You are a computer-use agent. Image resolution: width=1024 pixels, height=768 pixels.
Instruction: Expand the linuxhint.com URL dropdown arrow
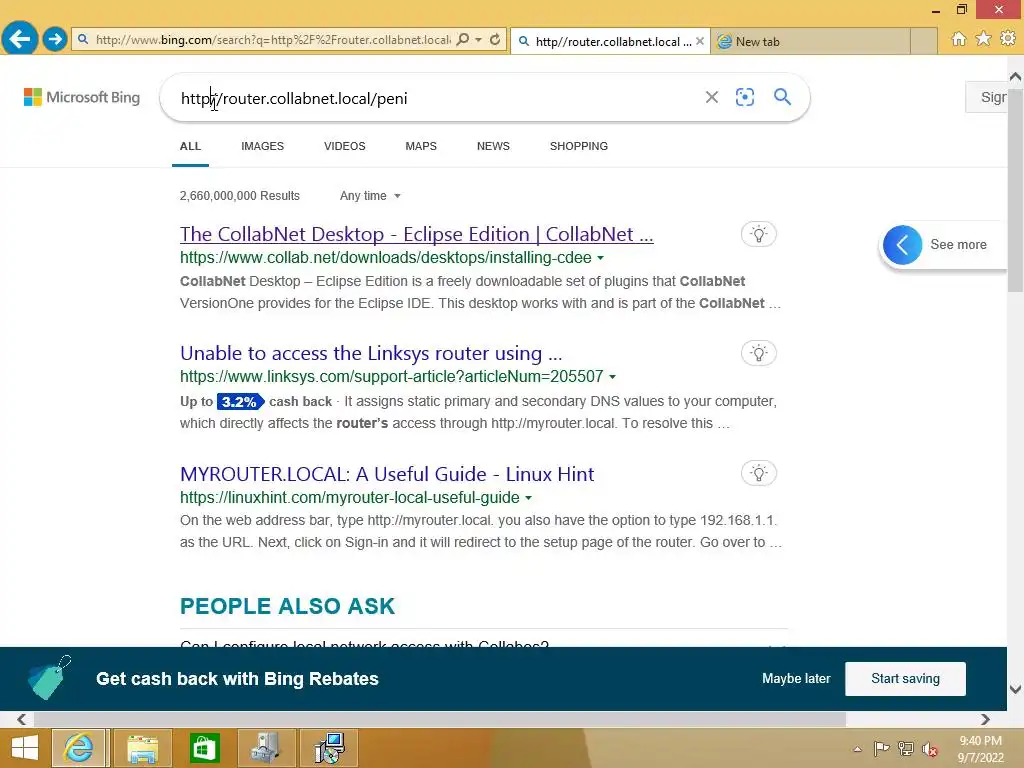pyautogui.click(x=528, y=498)
